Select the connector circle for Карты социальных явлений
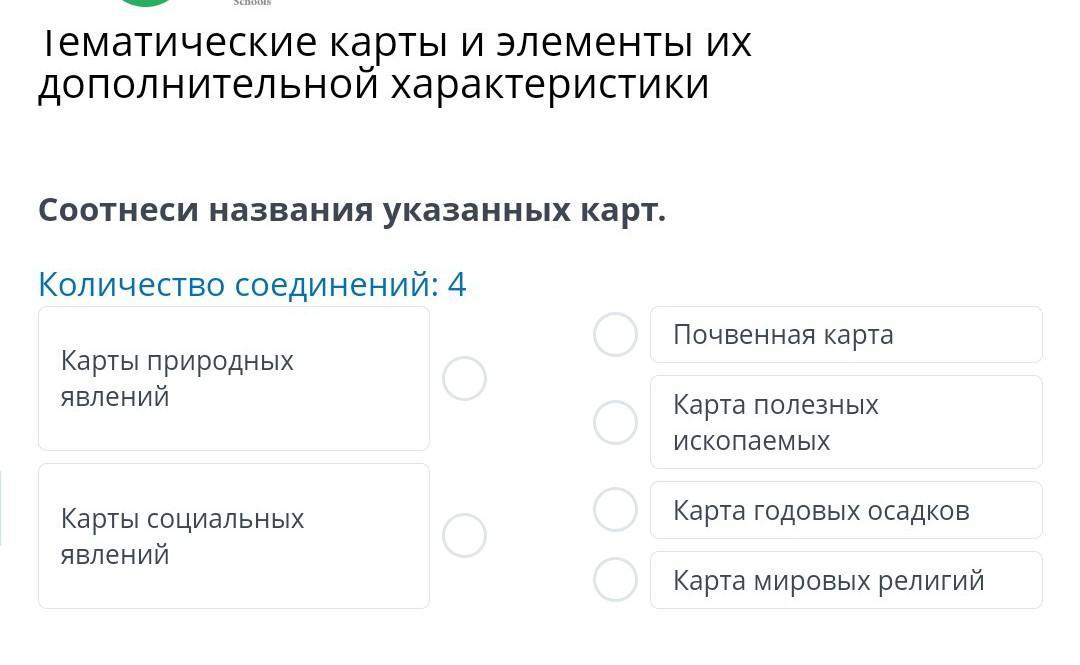Image resolution: width=1080 pixels, height=665 pixels. tap(464, 535)
